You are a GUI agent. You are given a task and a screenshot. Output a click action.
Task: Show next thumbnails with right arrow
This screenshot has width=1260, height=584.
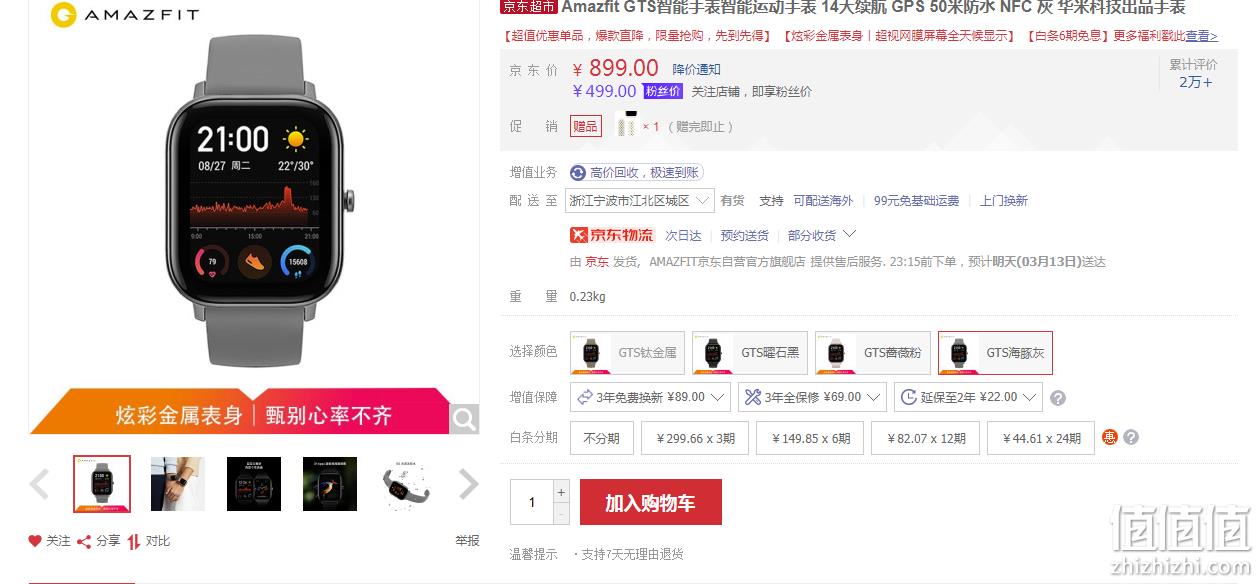click(x=468, y=484)
